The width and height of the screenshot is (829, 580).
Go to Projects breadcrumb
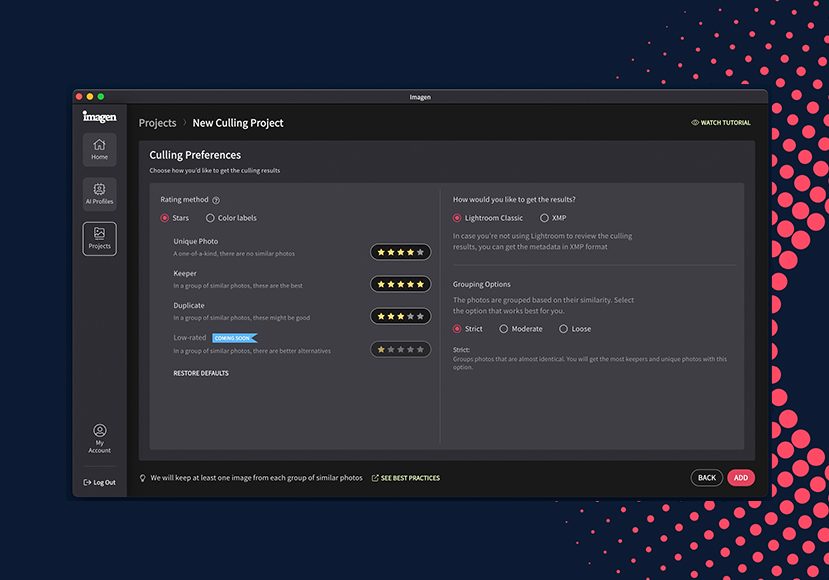[158, 123]
